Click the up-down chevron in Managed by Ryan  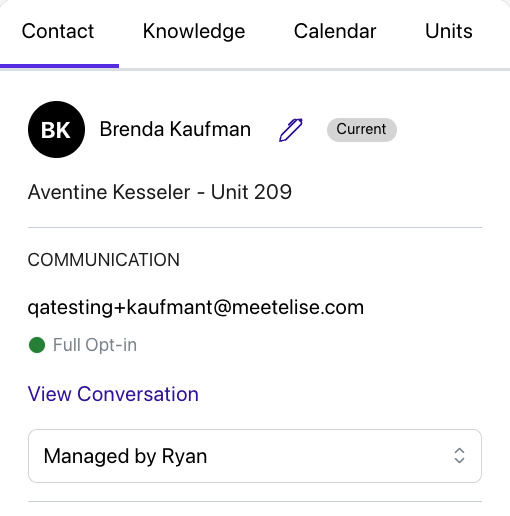[x=459, y=456]
